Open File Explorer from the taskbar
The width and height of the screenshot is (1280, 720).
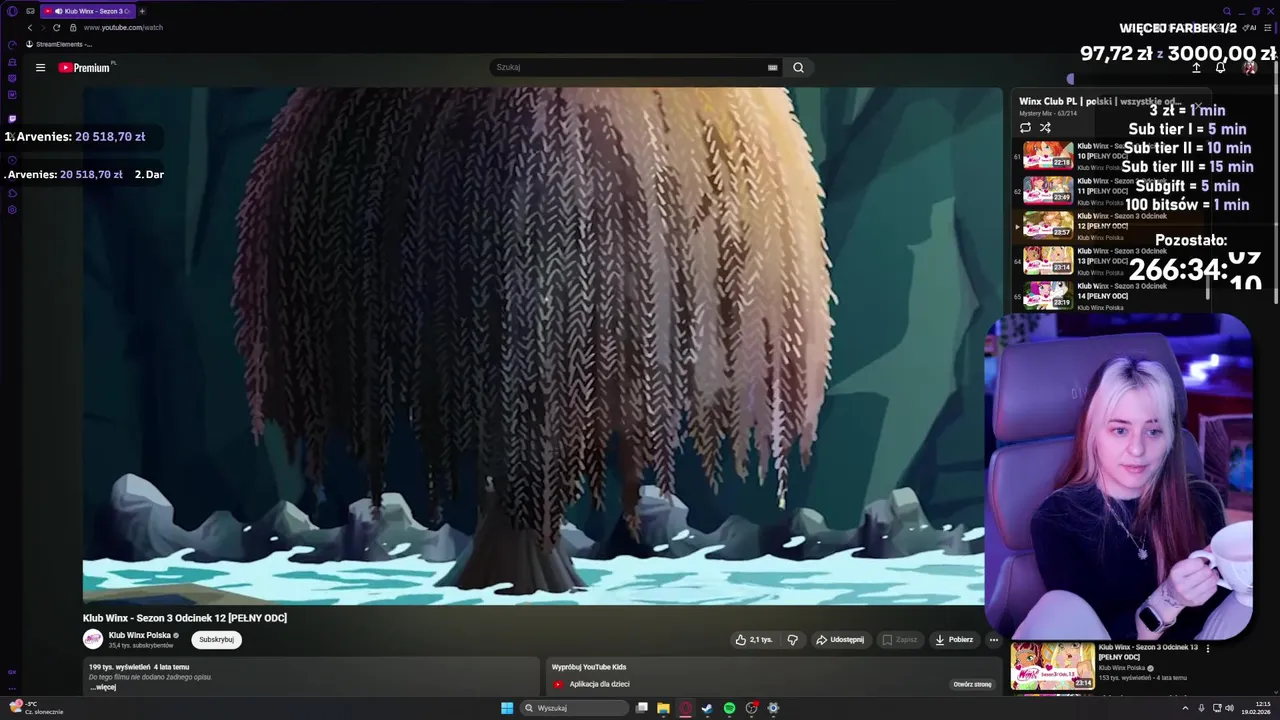(x=663, y=708)
